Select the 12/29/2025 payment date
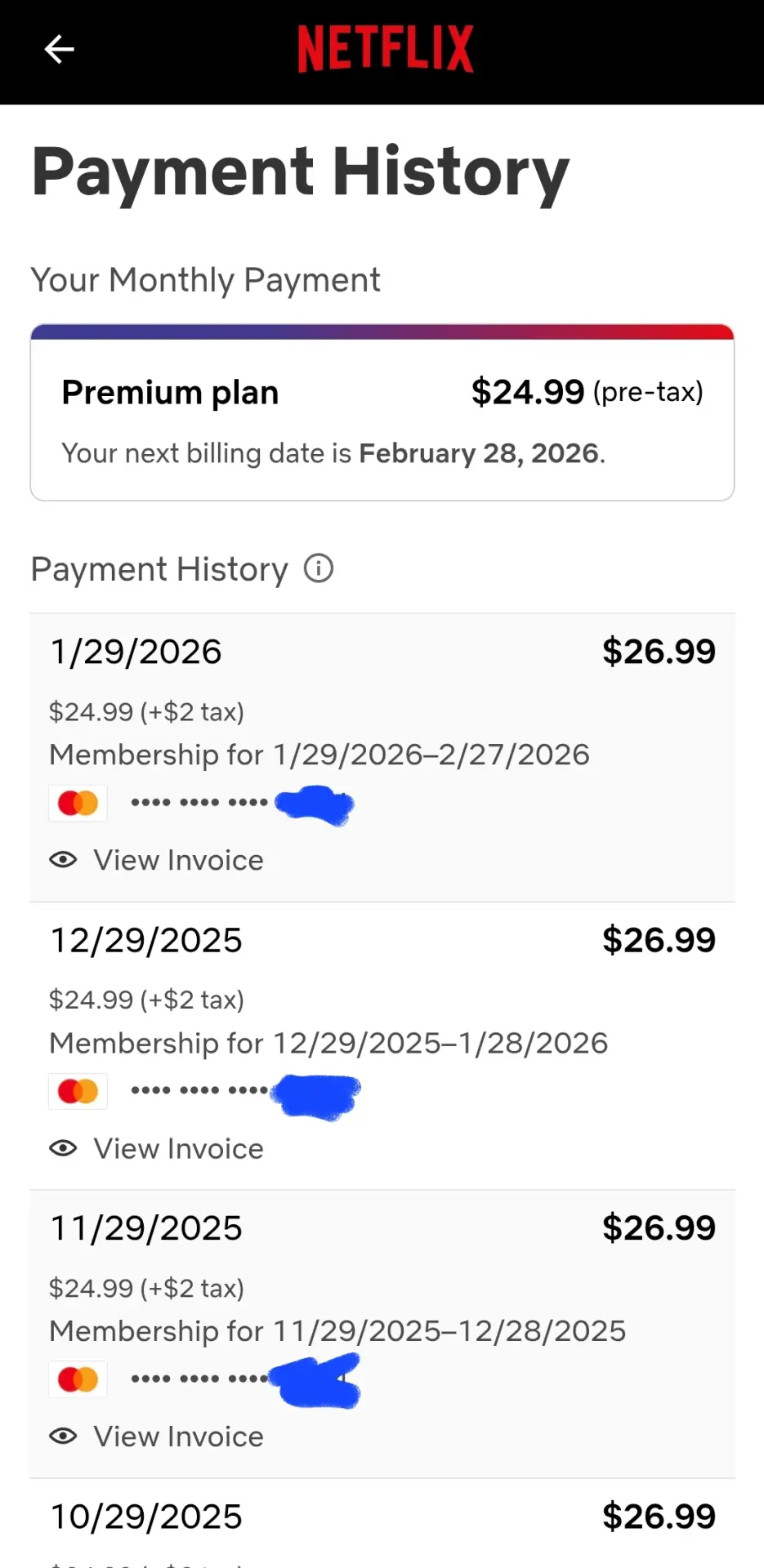Image resolution: width=764 pixels, height=1568 pixels. [x=146, y=940]
